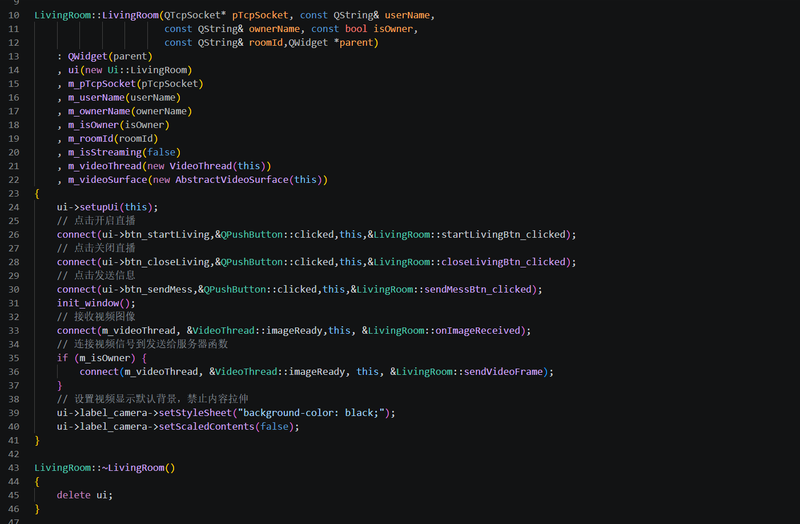Click the setScaledContents method call
This screenshot has height=524, width=800.
[207, 427]
